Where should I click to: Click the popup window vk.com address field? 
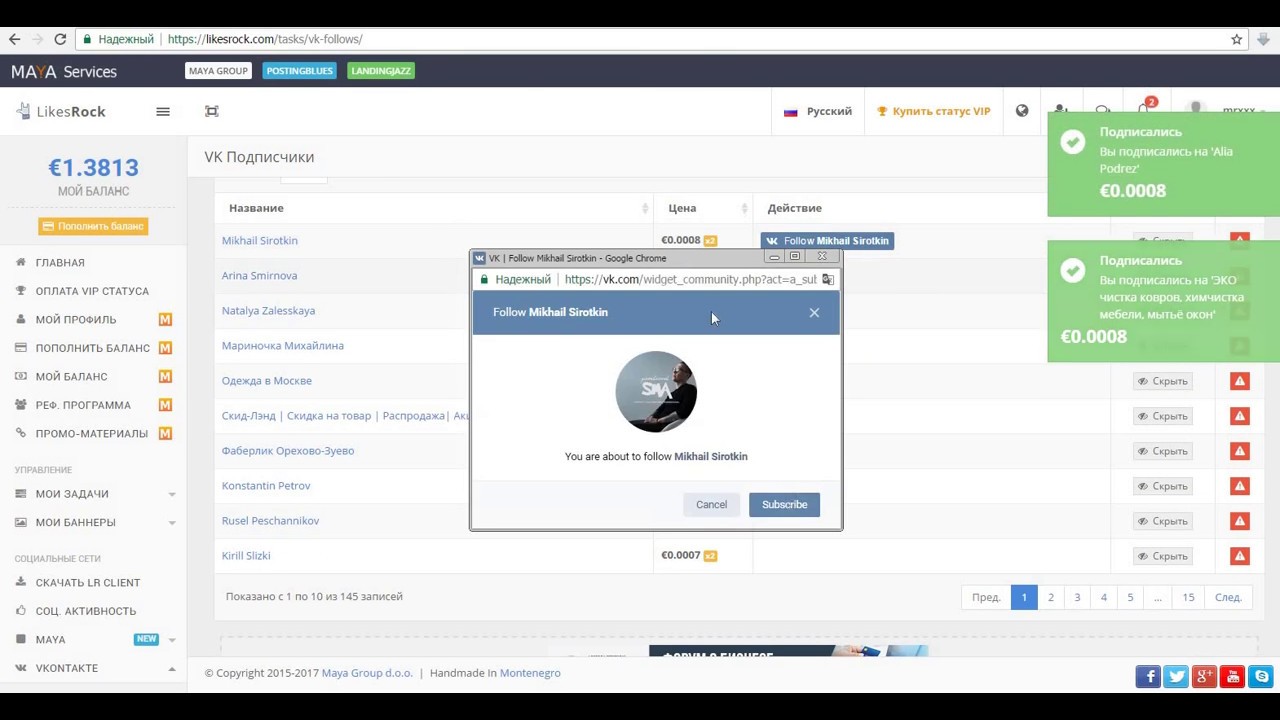point(690,279)
